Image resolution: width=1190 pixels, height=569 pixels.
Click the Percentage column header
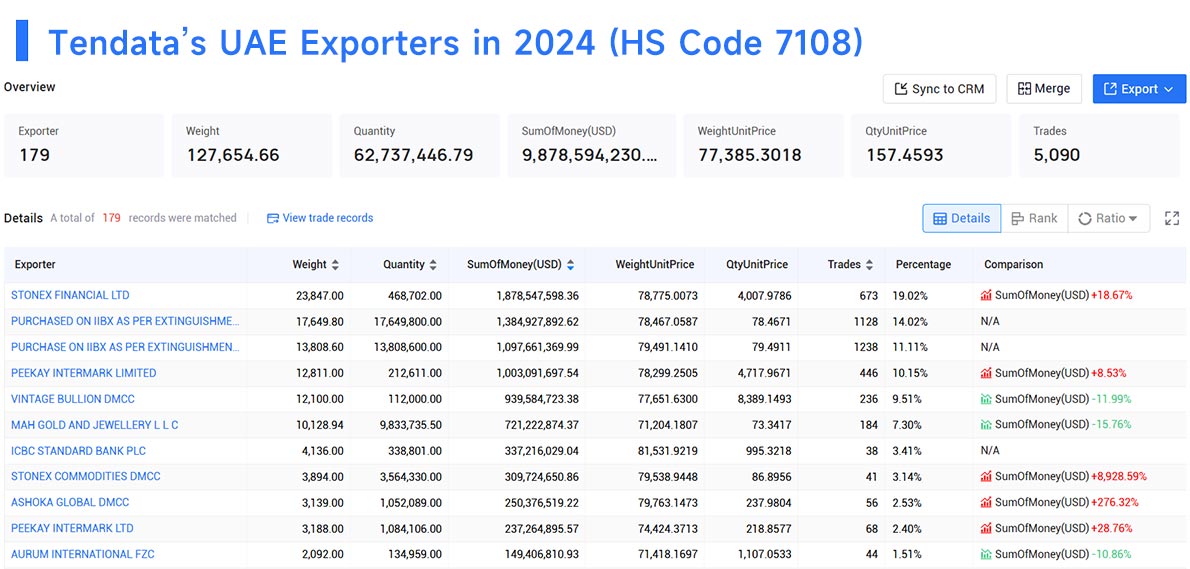point(923,265)
